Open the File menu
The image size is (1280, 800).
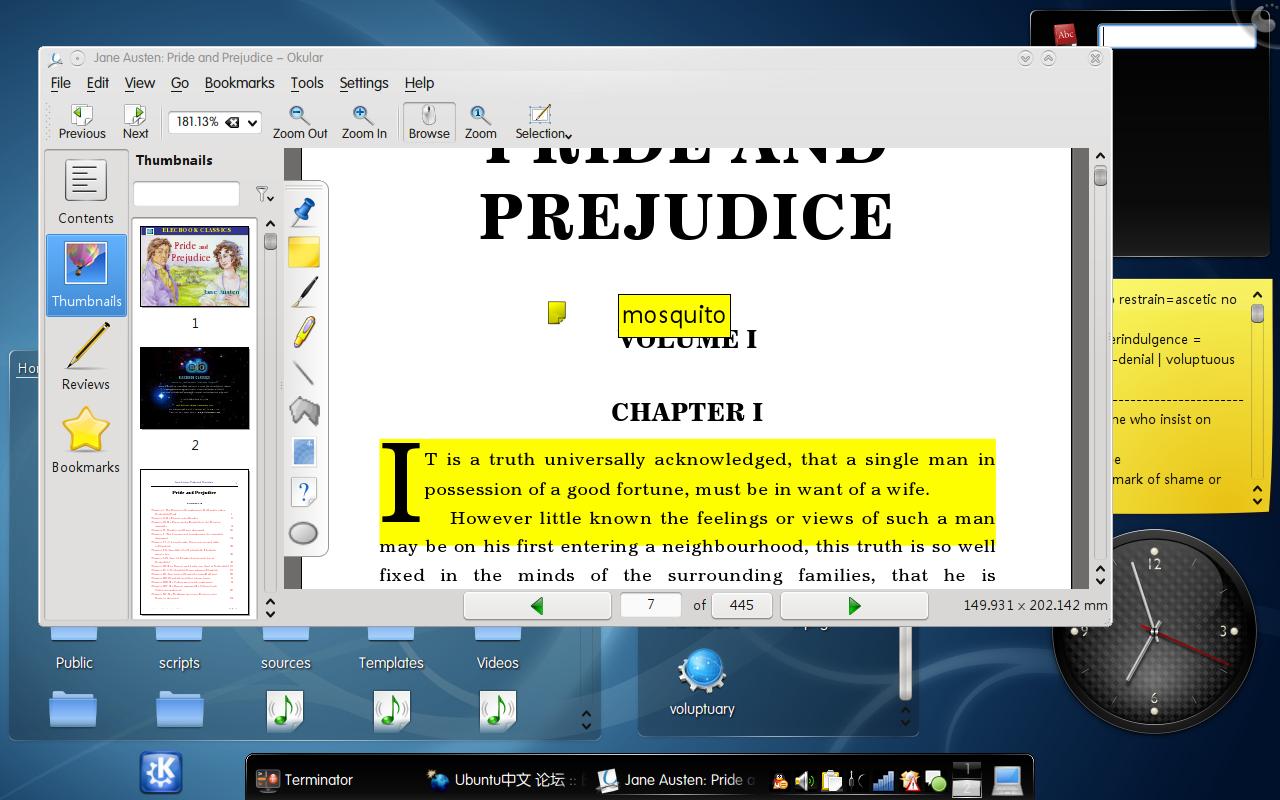click(60, 83)
